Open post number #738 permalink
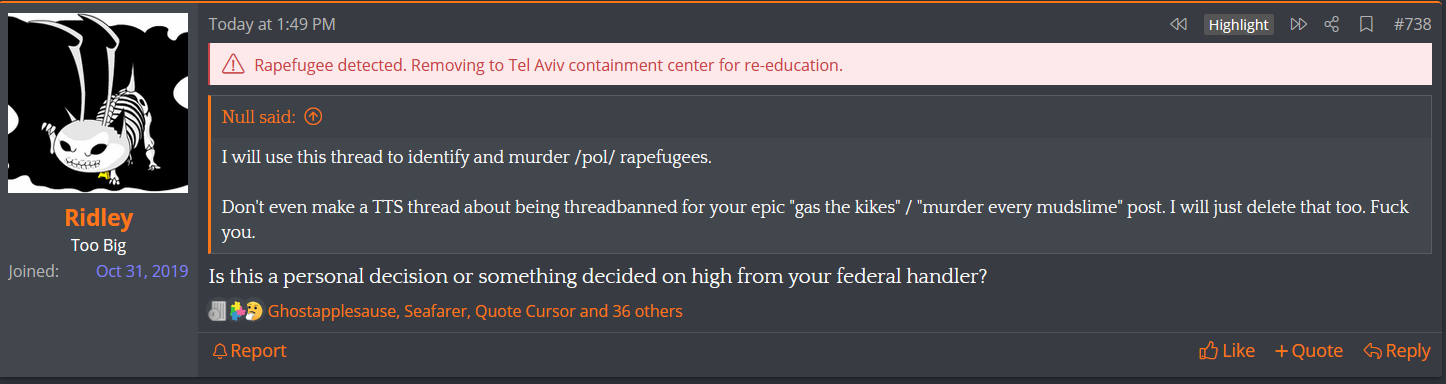The width and height of the screenshot is (1446, 384). (x=1412, y=24)
